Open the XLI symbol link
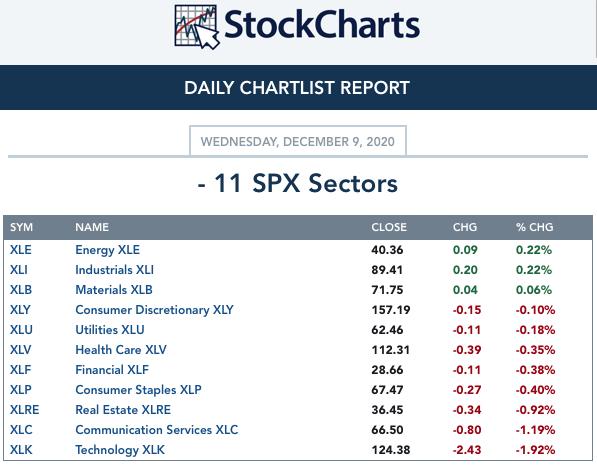Screen dimensions: 597x465 (19, 270)
